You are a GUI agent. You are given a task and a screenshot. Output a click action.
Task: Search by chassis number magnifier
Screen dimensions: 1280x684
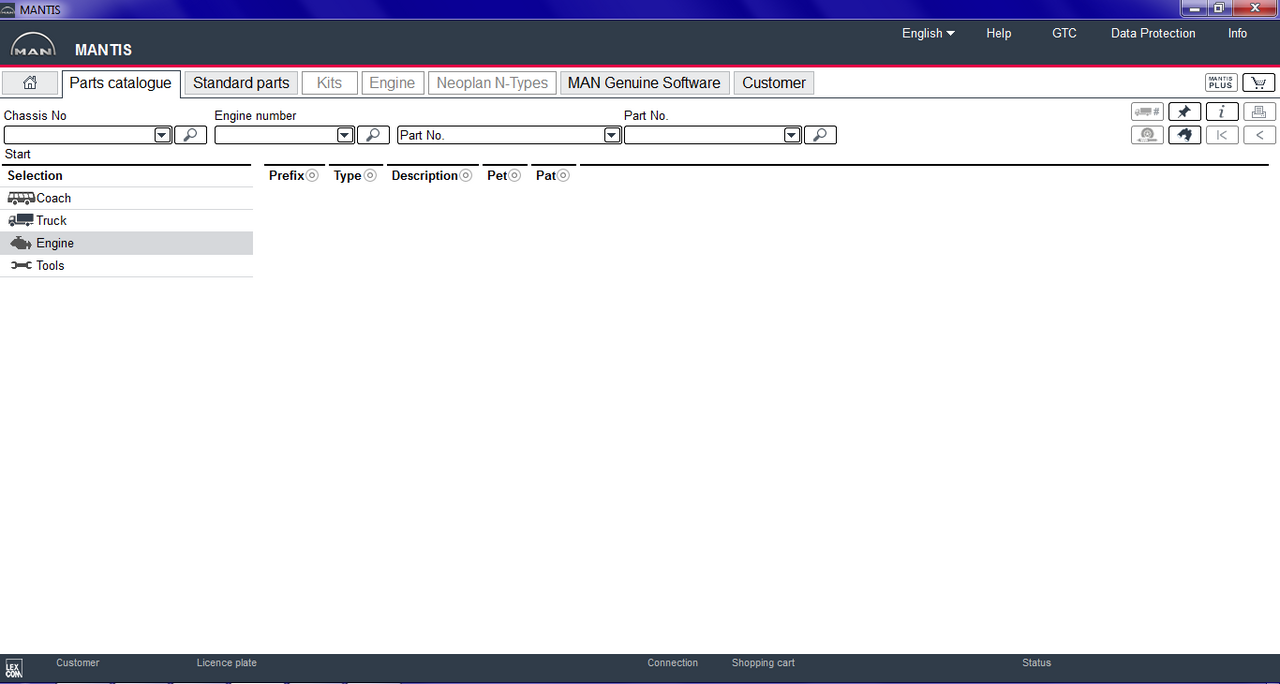click(x=190, y=135)
